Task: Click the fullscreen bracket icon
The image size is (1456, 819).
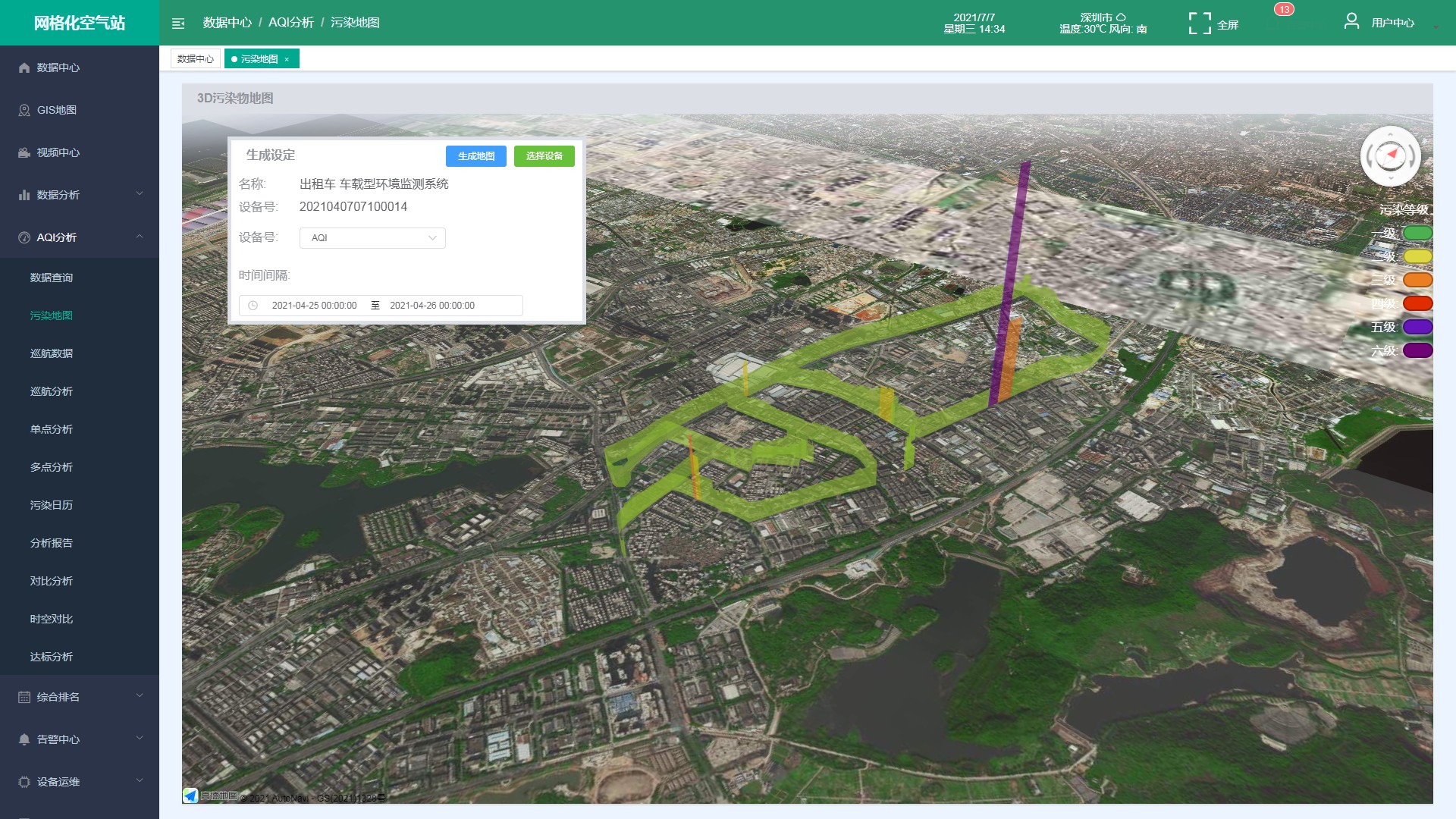Action: point(1200,24)
